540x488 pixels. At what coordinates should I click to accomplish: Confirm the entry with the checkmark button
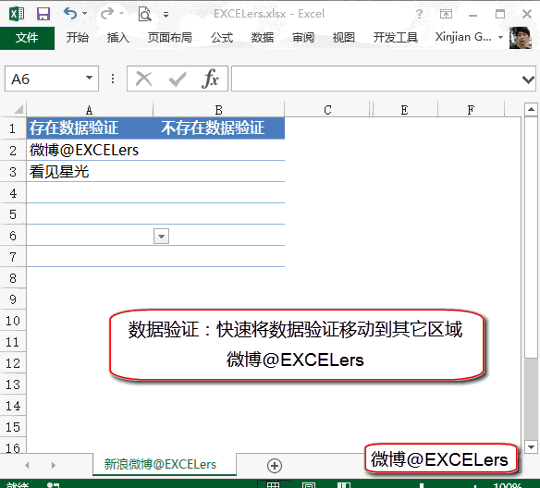coord(177,79)
